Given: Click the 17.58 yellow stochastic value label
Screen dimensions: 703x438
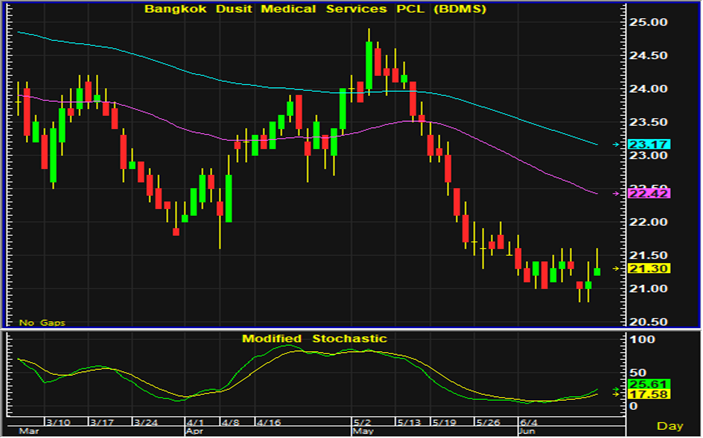Looking at the screenshot, I should [x=649, y=395].
